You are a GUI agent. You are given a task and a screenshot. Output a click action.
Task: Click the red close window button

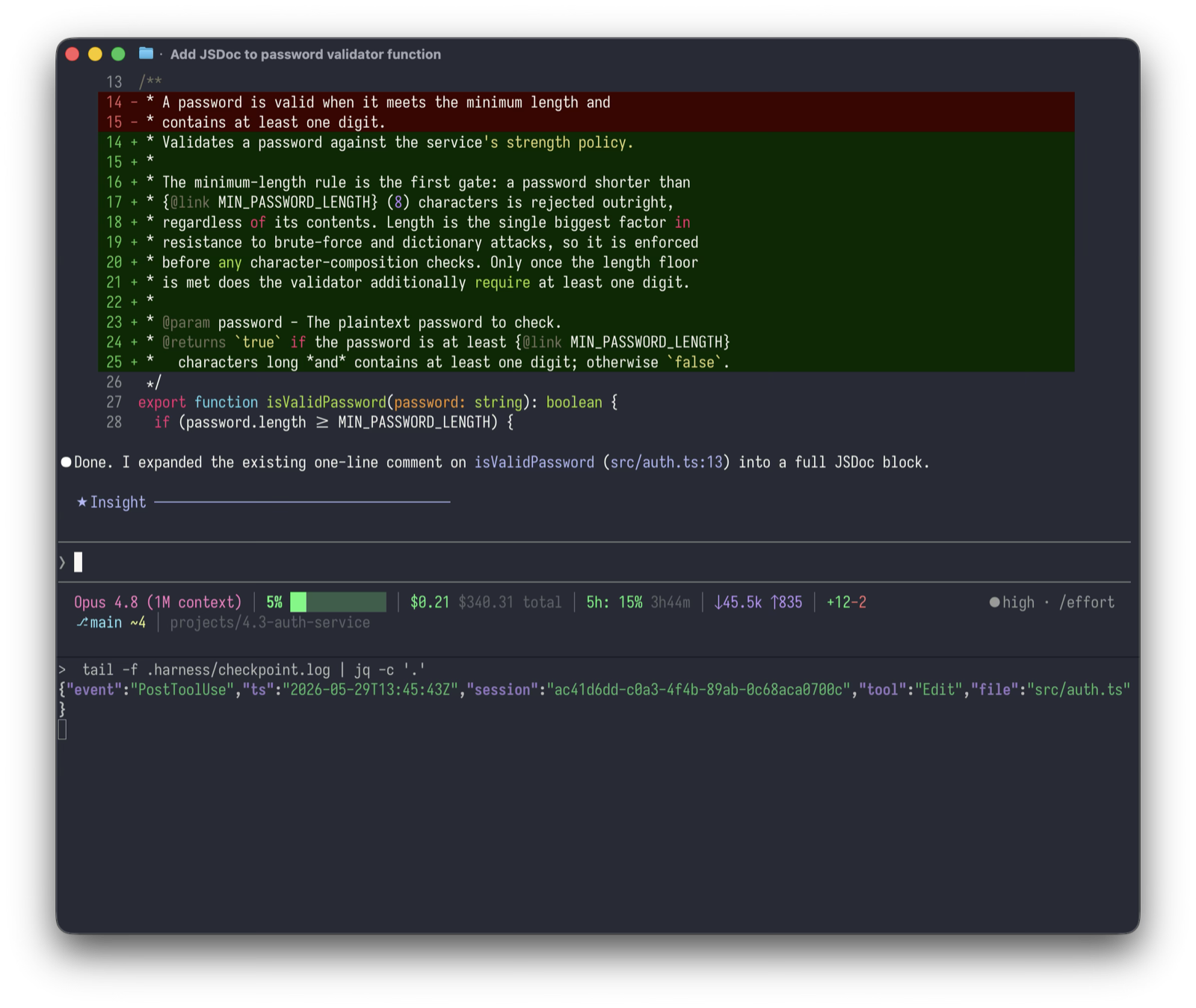tap(73, 54)
